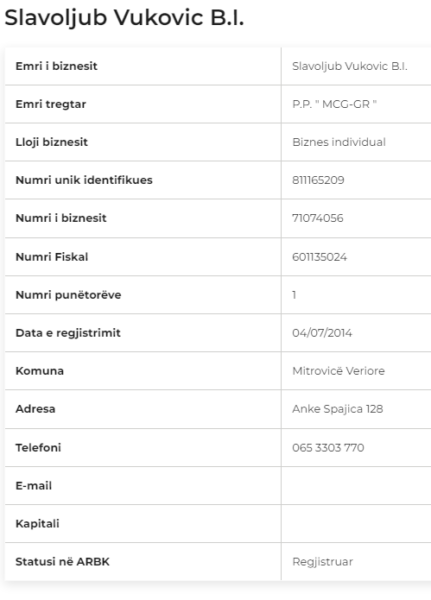431x600 pixels.
Task: Click the phone number 065 3303 770
Action: pyautogui.click(x=328, y=448)
